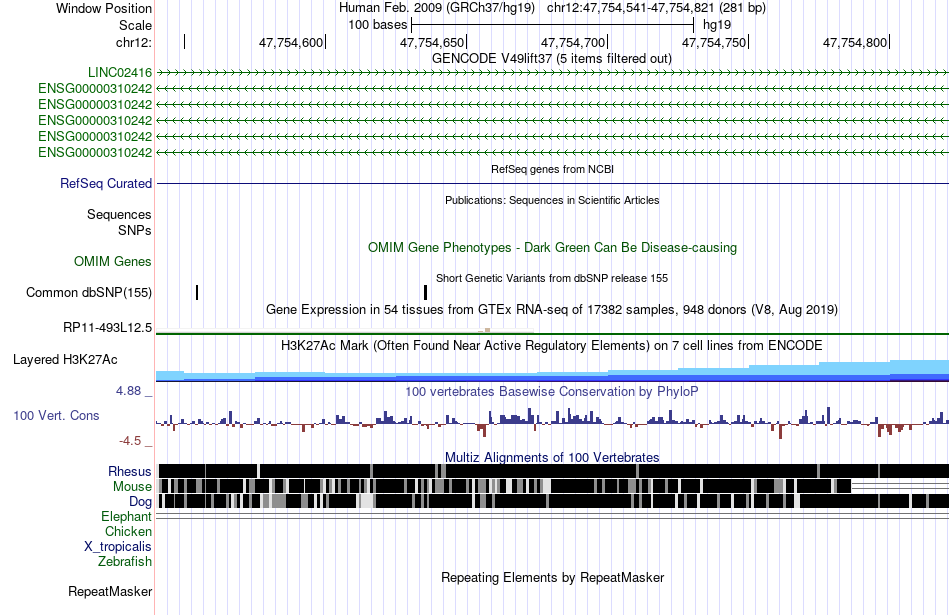Open the RepeatMasker track label

[x=110, y=592]
